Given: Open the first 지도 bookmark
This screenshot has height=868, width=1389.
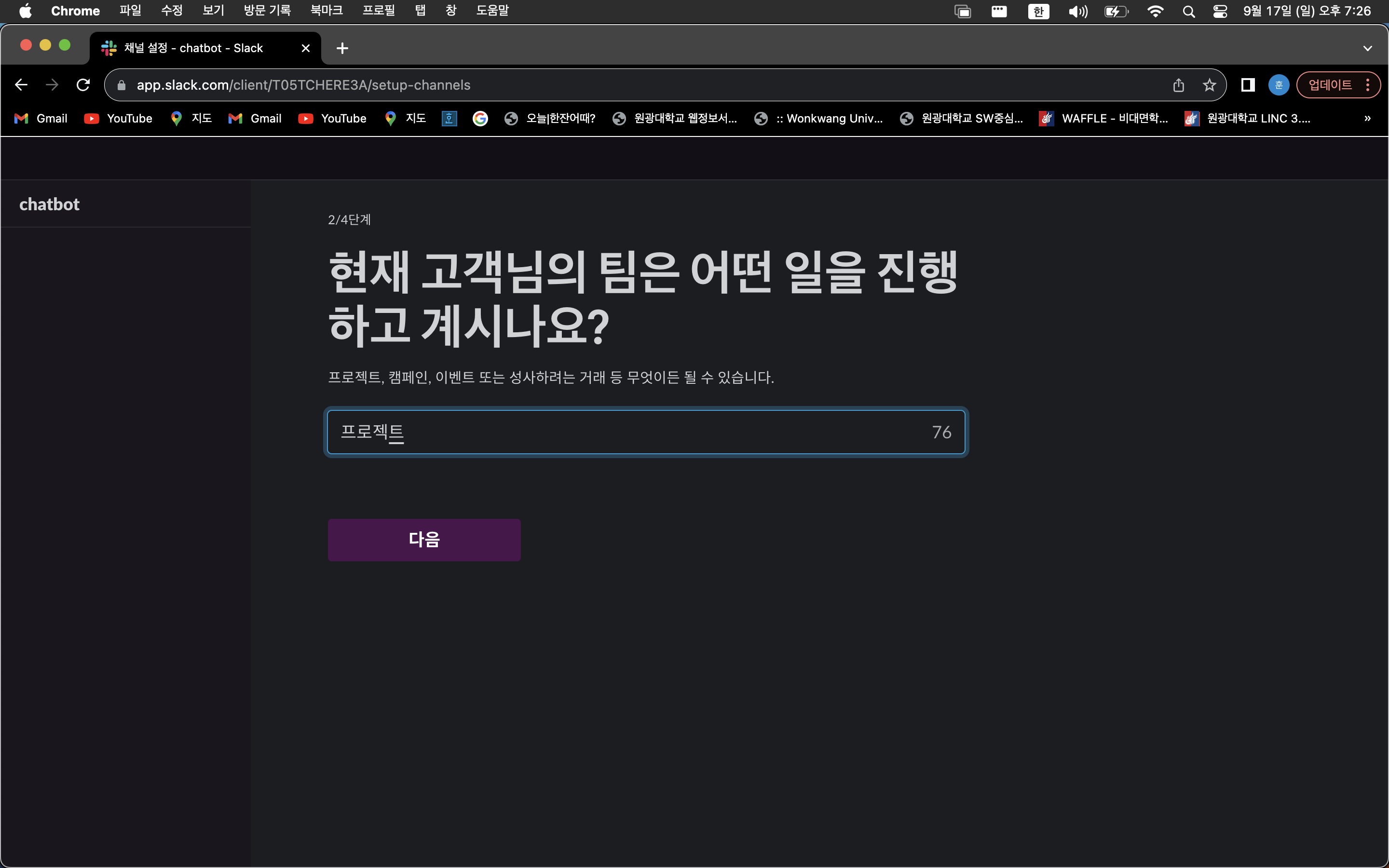Looking at the screenshot, I should point(191,118).
